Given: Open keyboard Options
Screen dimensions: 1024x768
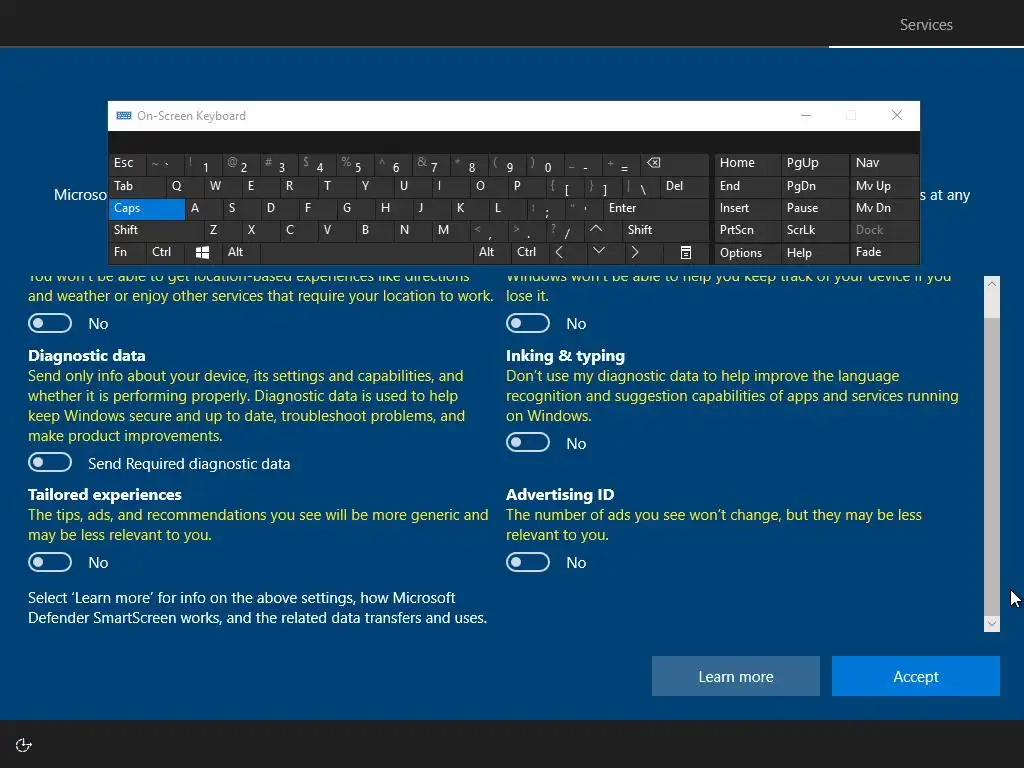Looking at the screenshot, I should click(x=748, y=253).
